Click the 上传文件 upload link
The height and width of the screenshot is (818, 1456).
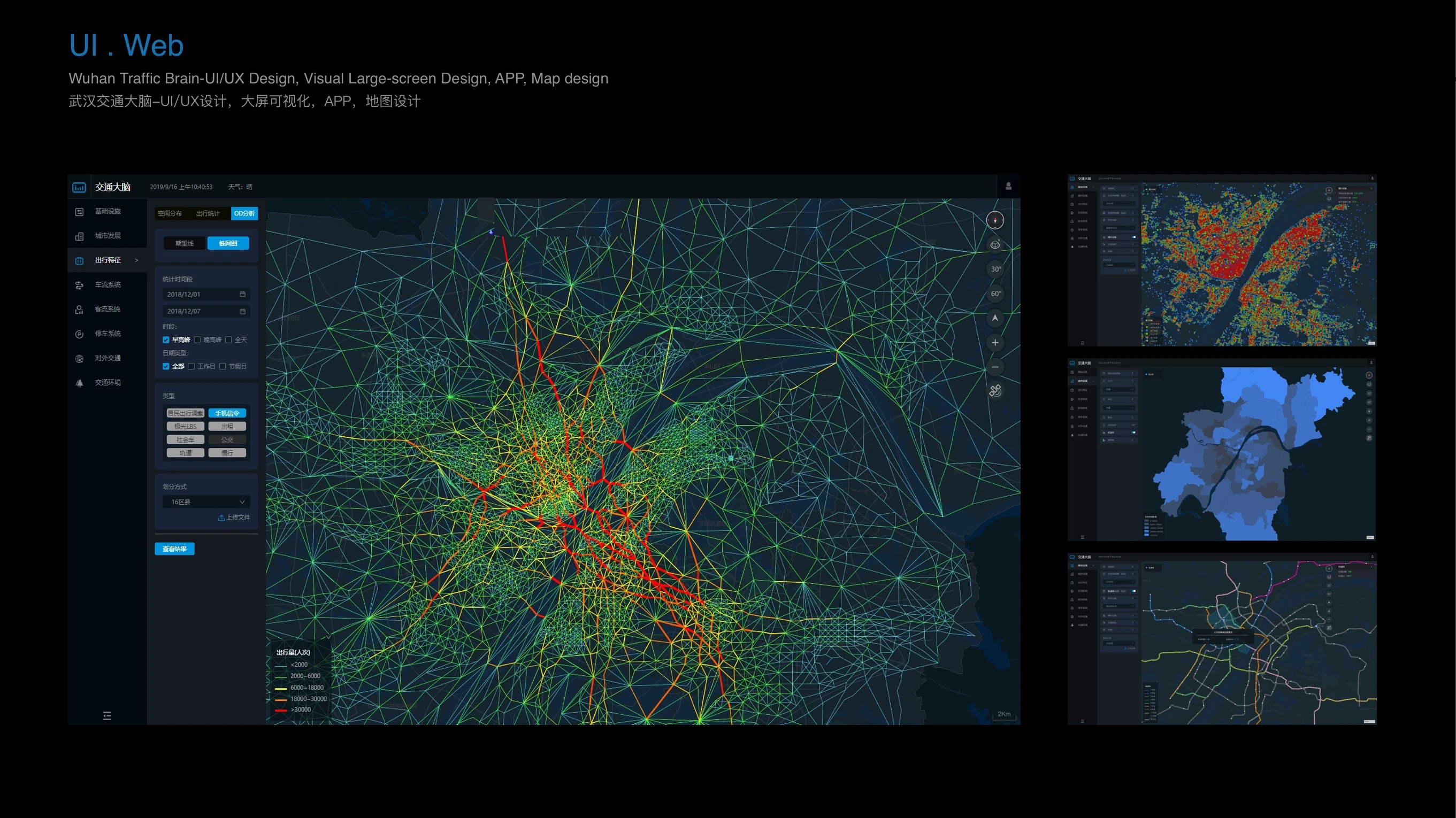coord(234,518)
